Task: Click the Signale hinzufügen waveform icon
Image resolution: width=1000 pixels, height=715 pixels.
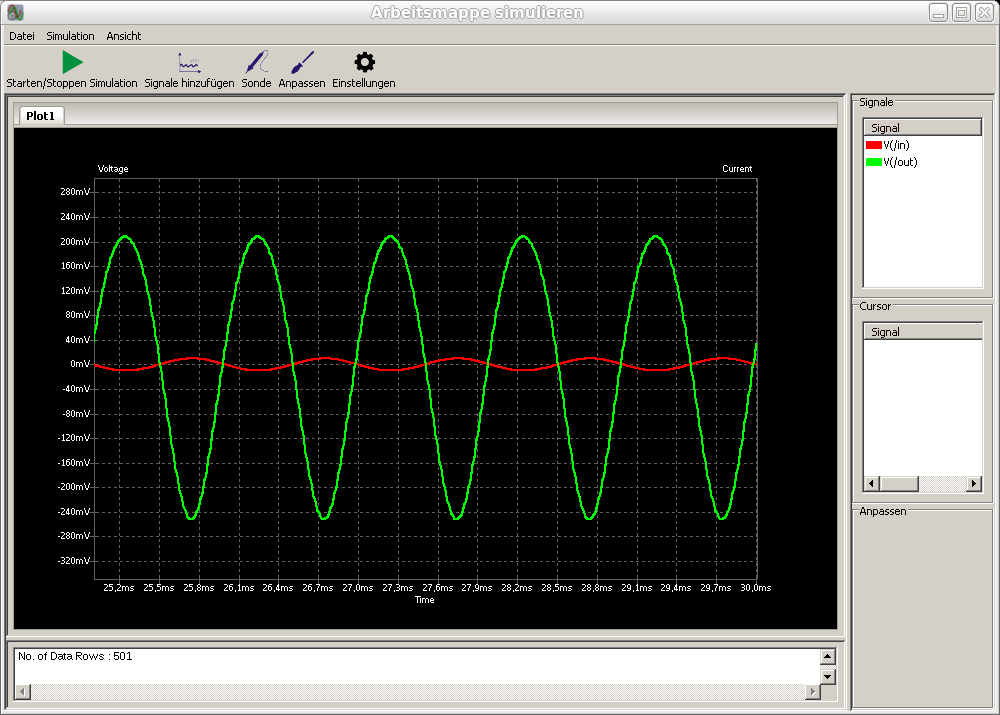Action: click(189, 63)
